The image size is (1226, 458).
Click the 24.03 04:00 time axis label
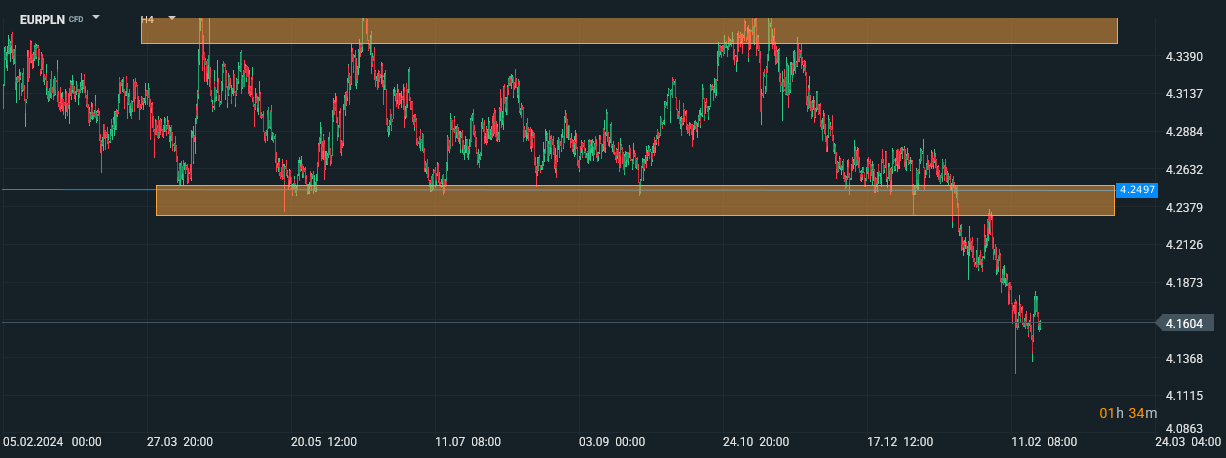(x=1188, y=441)
